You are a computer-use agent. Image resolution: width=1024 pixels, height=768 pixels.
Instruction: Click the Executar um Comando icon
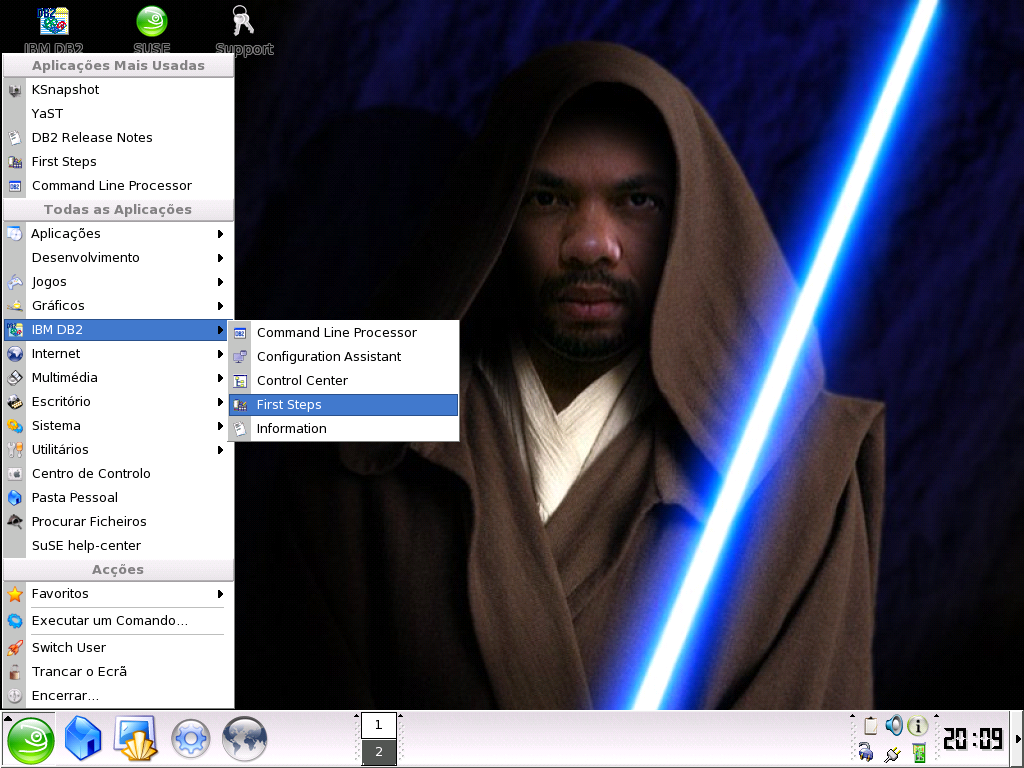pos(15,621)
